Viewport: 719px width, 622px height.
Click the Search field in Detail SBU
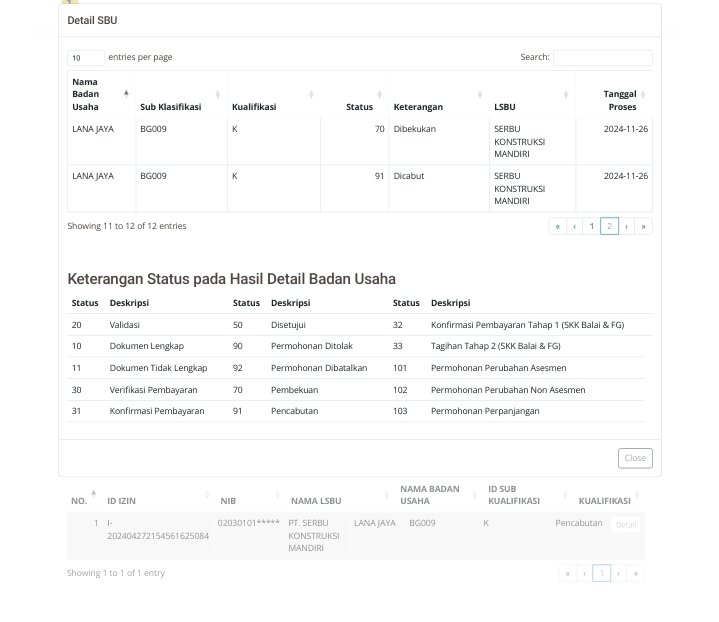tap(602, 58)
